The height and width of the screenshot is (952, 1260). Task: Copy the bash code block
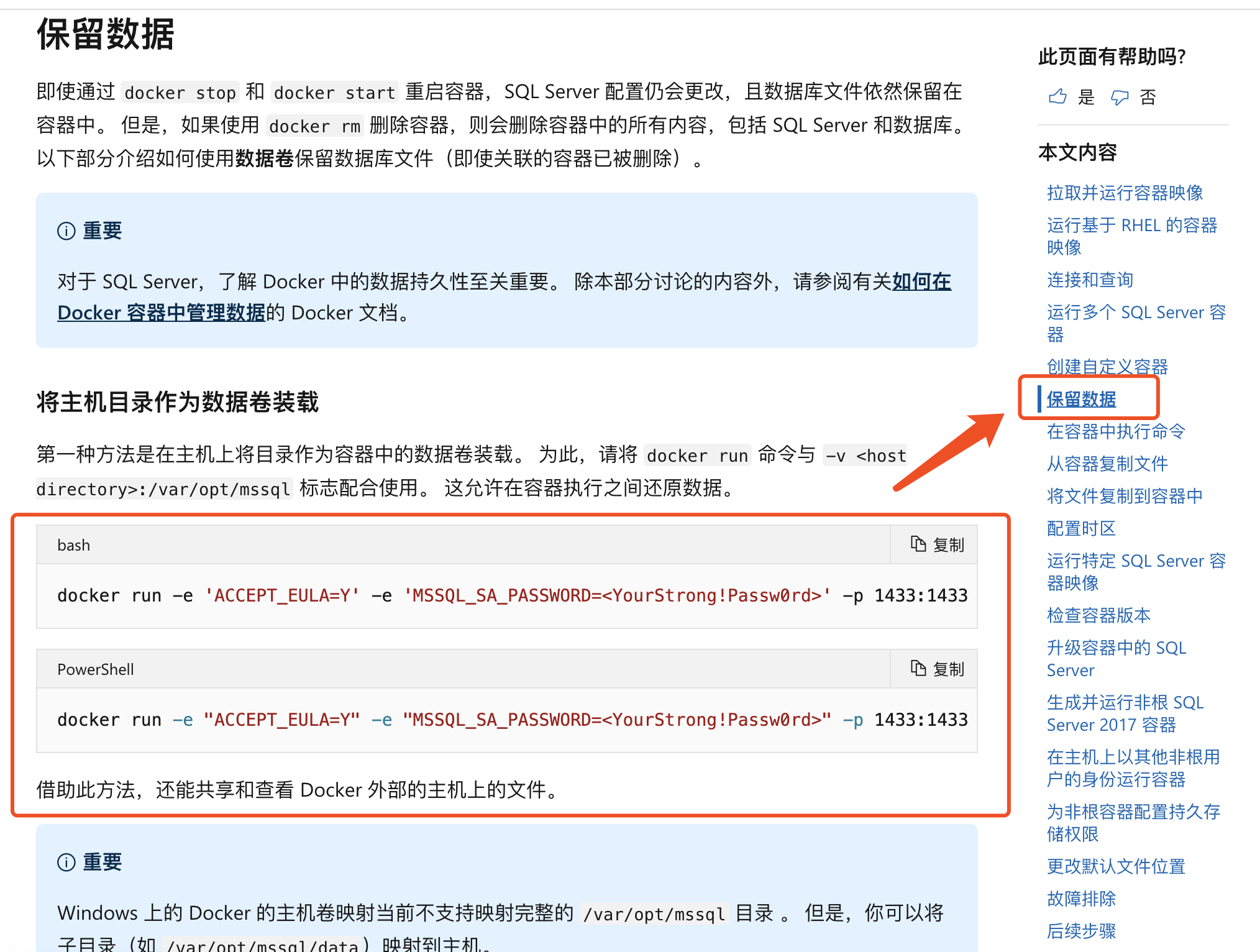937,545
